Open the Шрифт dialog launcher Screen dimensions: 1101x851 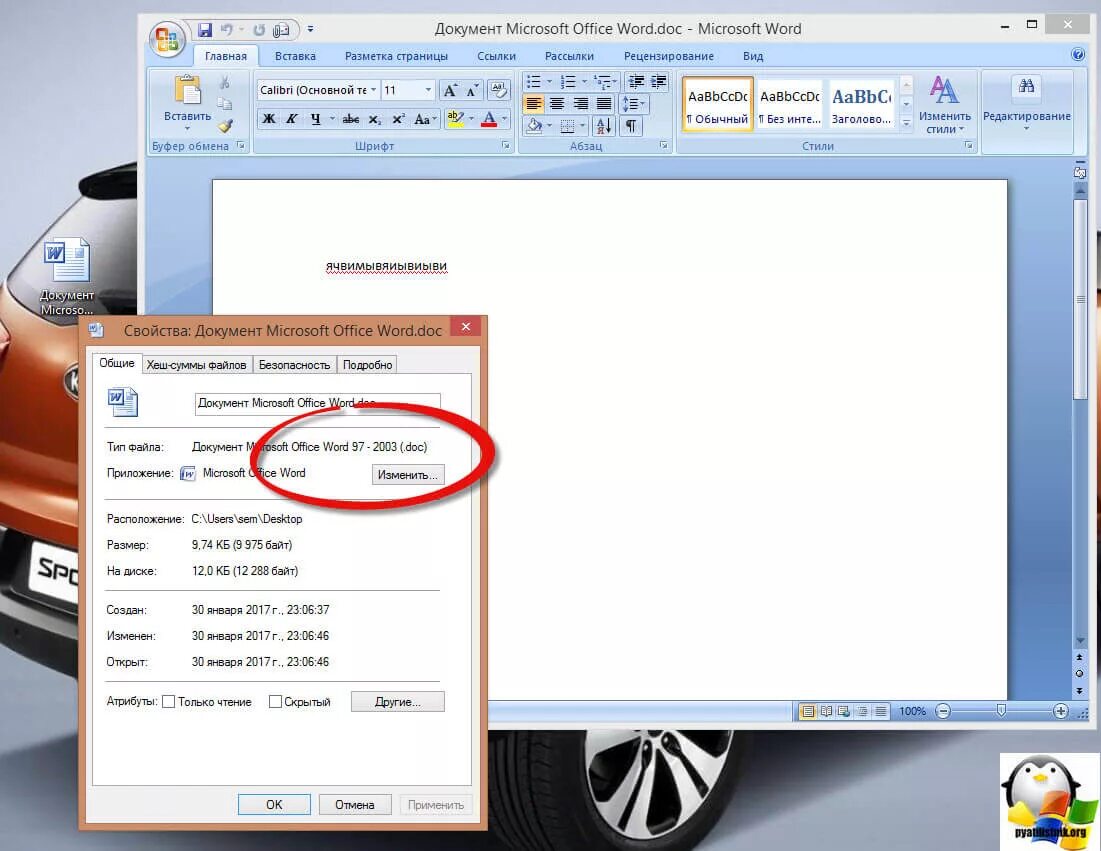tap(506, 145)
